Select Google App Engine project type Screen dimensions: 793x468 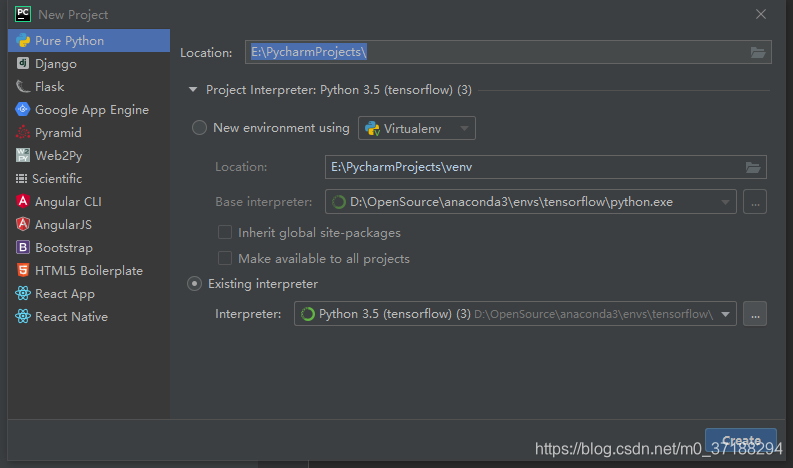click(89, 109)
